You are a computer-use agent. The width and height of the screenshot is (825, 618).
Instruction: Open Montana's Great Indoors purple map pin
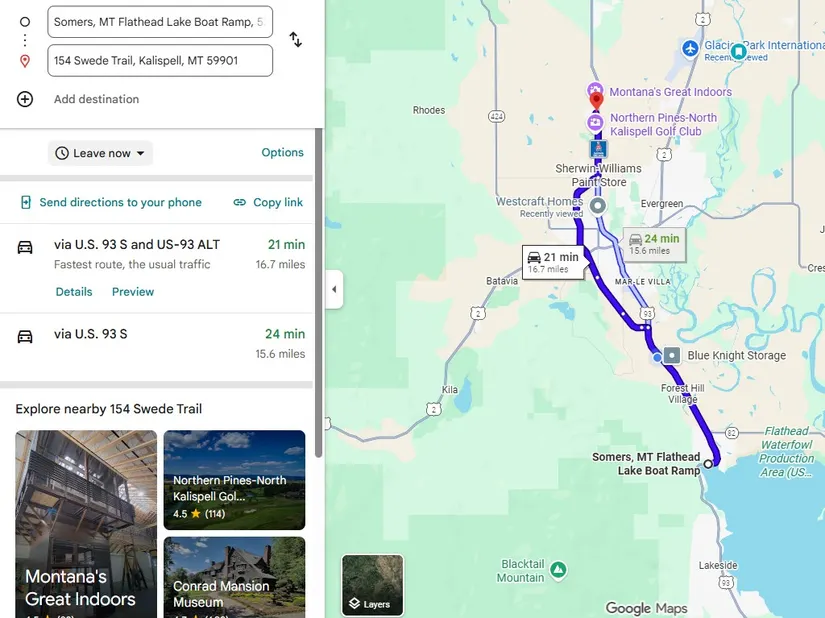[x=595, y=90]
